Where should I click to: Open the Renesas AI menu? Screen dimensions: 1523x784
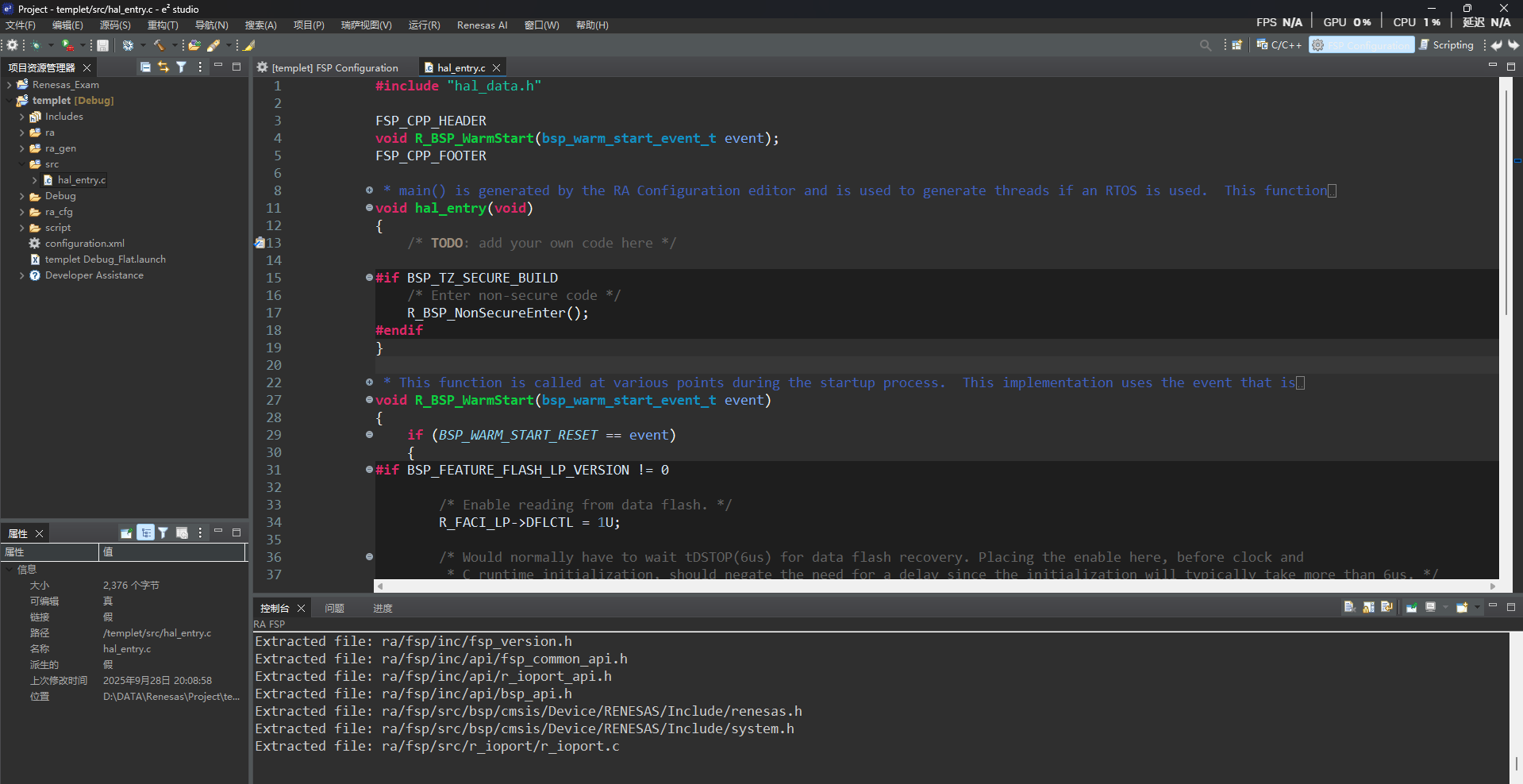(x=482, y=25)
